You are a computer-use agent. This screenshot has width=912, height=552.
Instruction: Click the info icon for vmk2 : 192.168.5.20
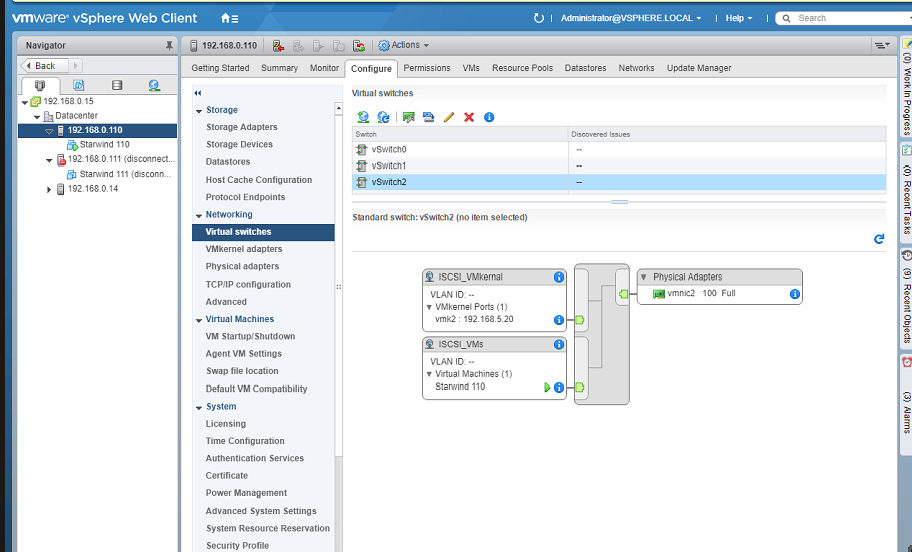point(559,319)
